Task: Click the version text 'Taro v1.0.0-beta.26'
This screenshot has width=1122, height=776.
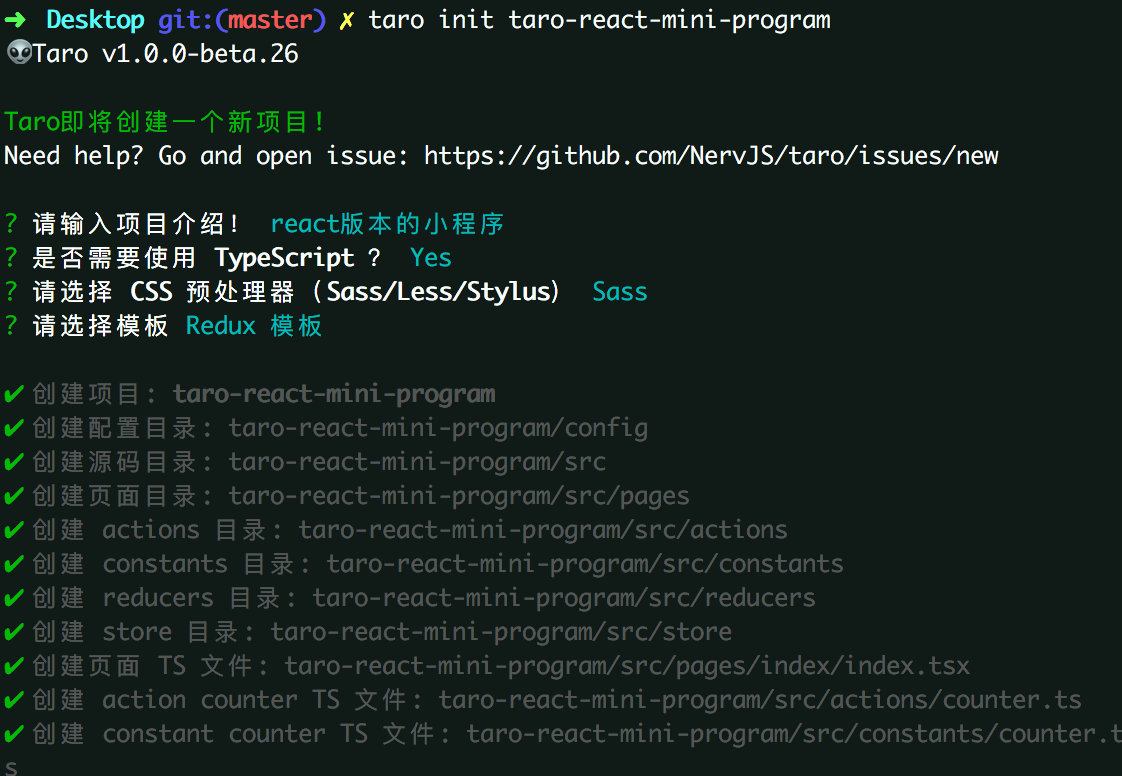Action: tap(165, 54)
